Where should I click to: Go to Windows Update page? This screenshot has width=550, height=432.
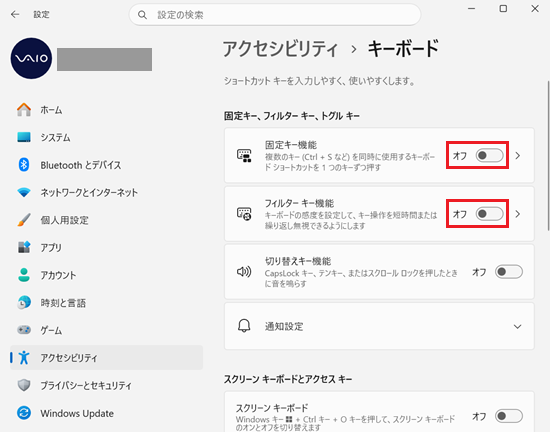coord(106,413)
